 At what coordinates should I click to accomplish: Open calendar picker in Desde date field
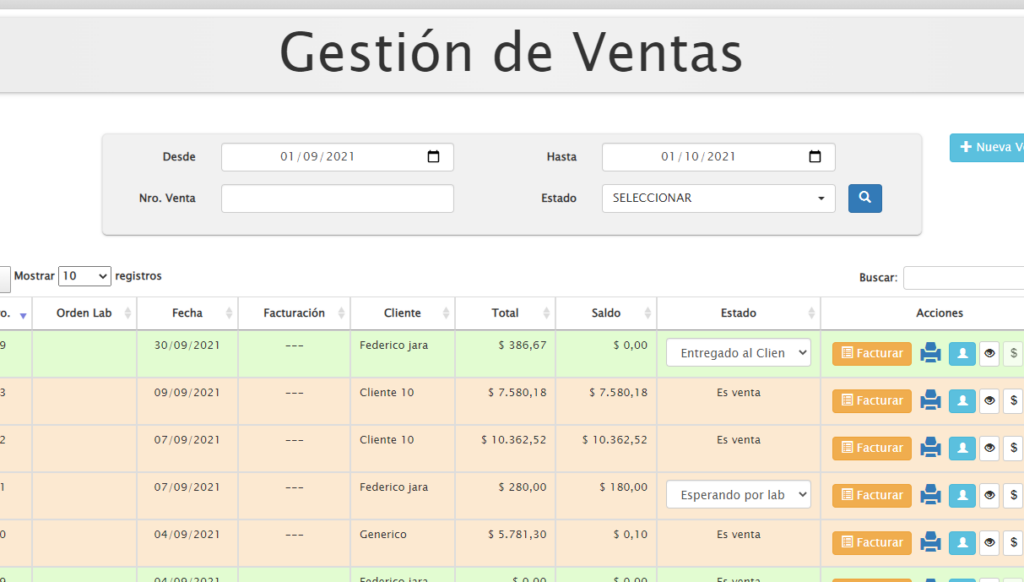(433, 157)
